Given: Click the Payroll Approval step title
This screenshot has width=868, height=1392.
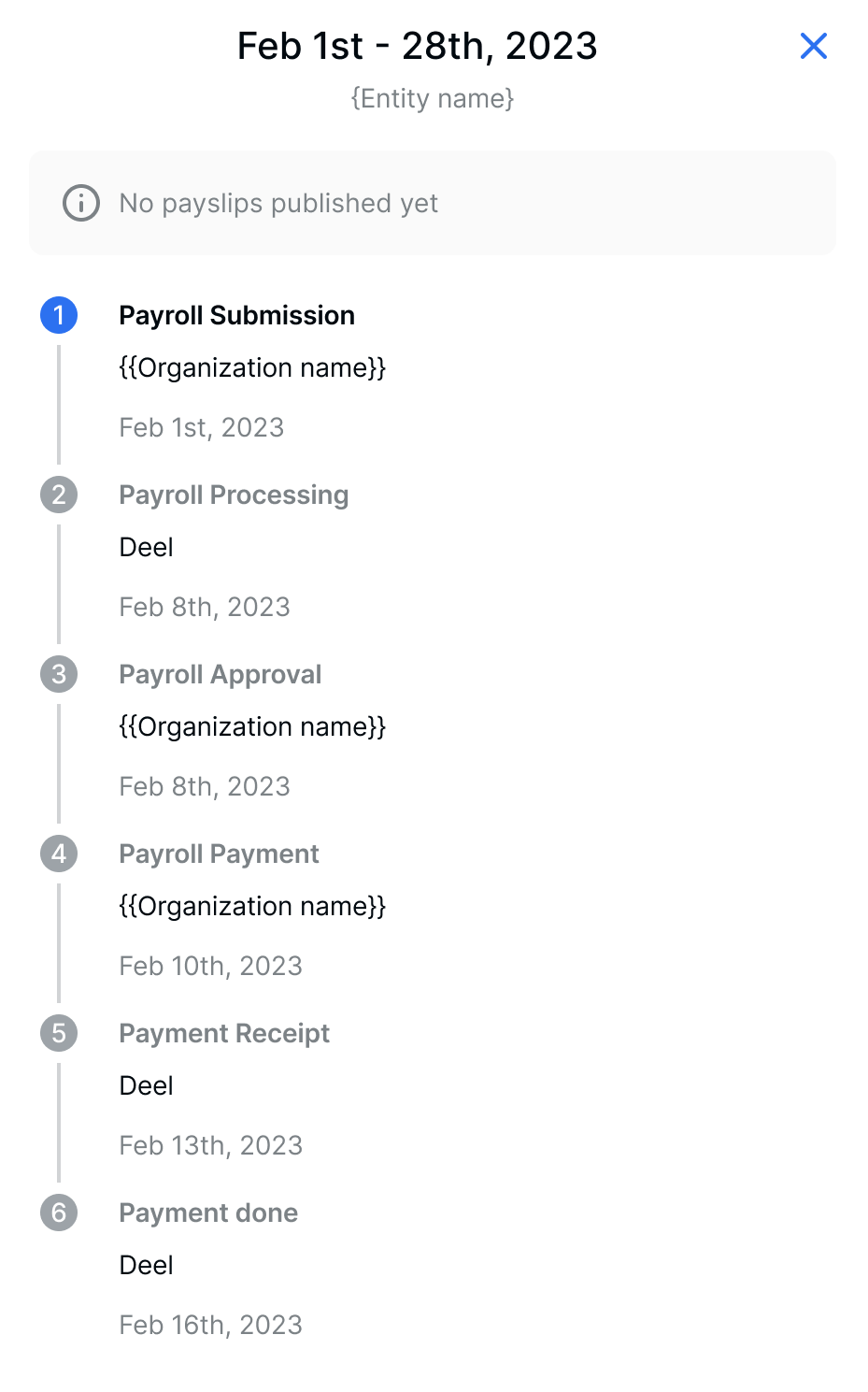Looking at the screenshot, I should pyautogui.click(x=220, y=674).
